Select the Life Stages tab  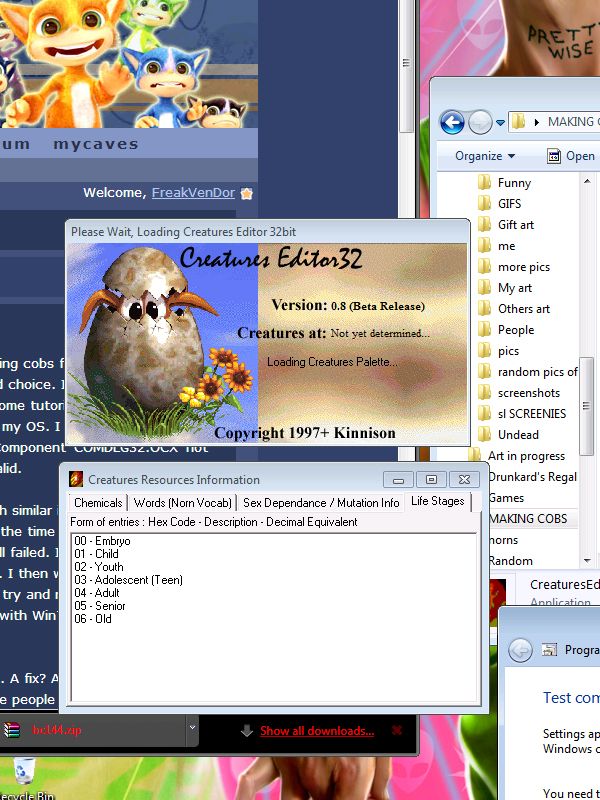pos(438,501)
